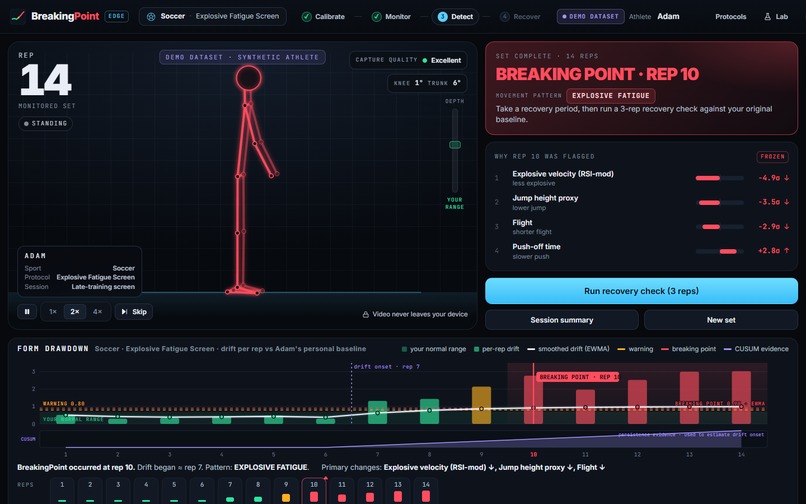Select the Flight metric row

[641, 227]
